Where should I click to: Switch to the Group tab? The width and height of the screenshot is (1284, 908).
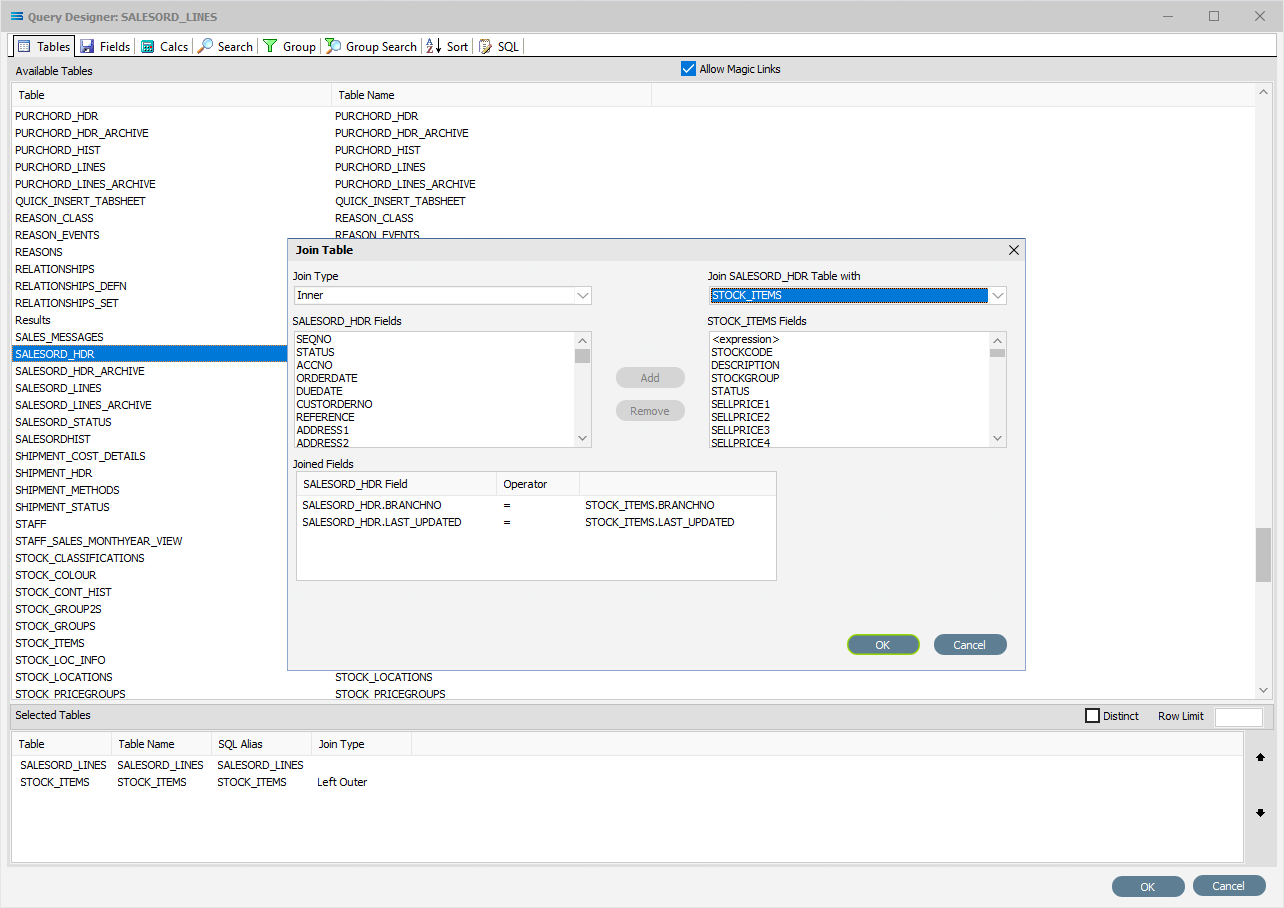tap(289, 46)
